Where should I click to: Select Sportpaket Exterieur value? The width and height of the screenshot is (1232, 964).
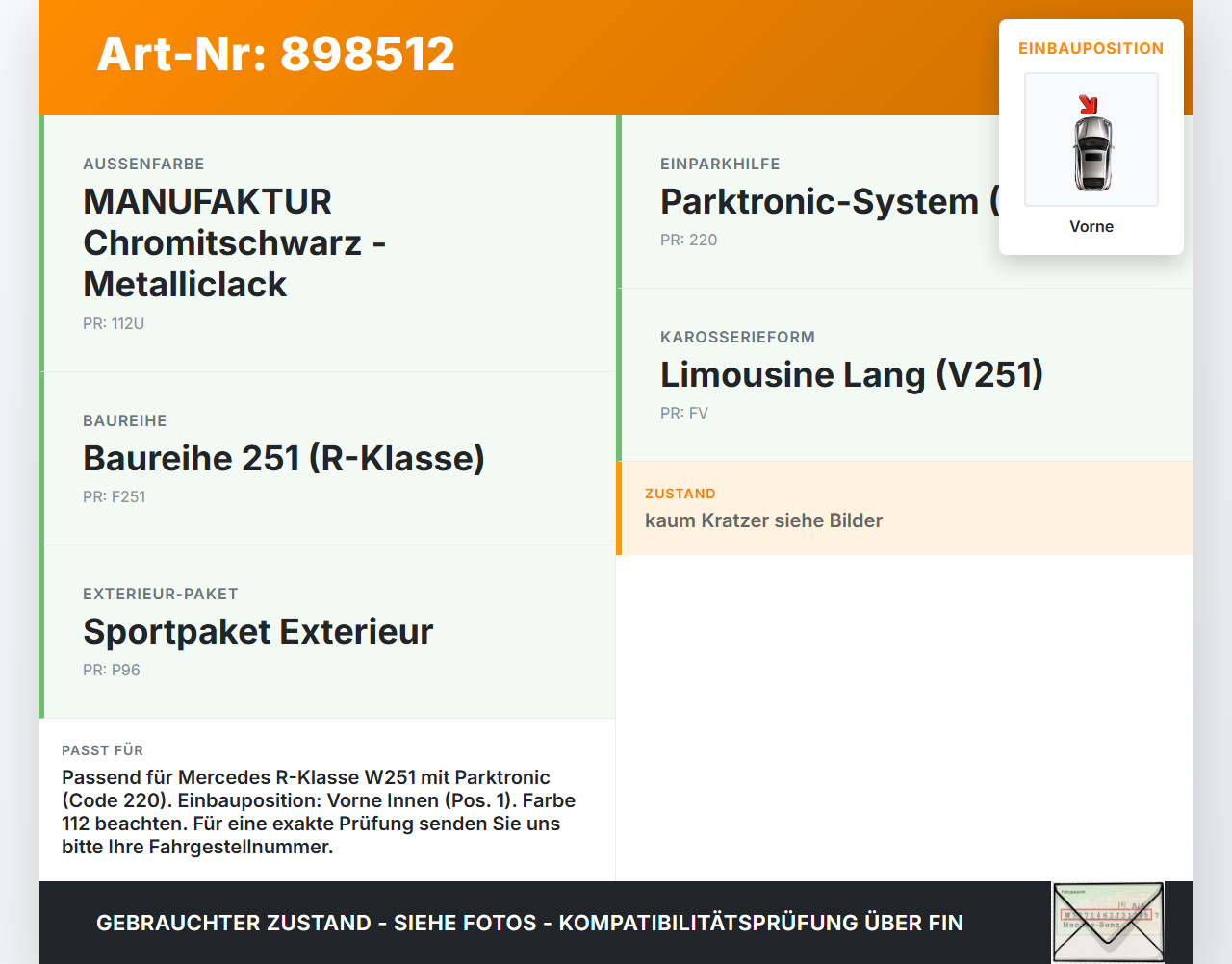[x=258, y=631]
